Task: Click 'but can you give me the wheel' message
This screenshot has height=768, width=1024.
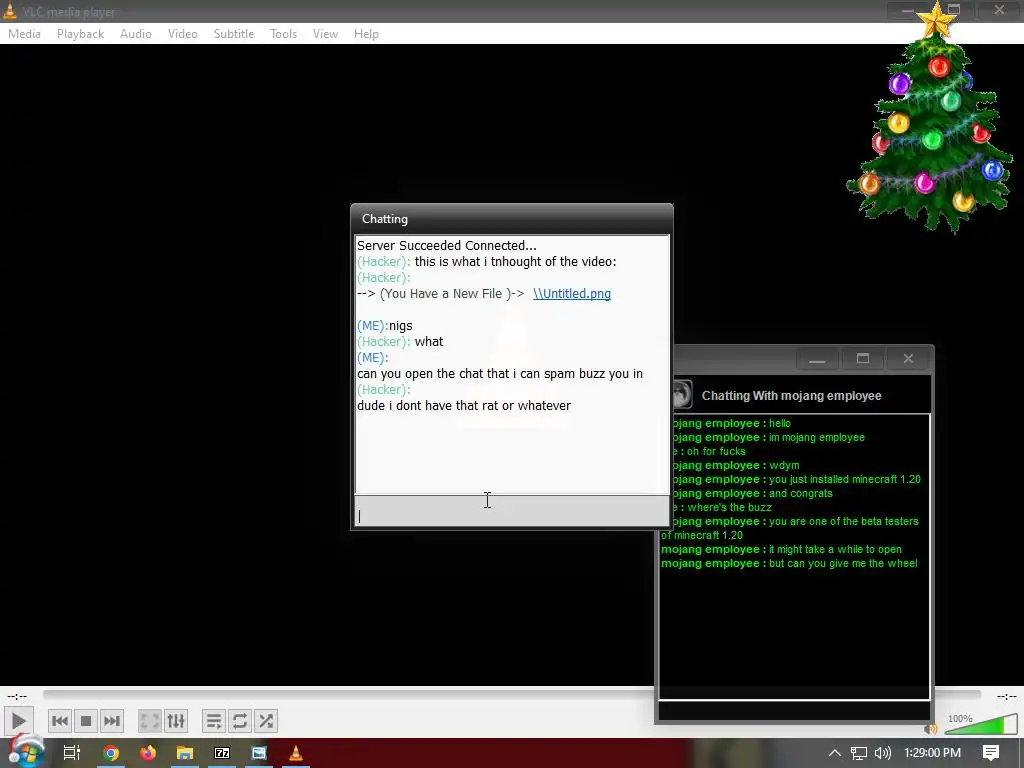Action: click(x=843, y=563)
